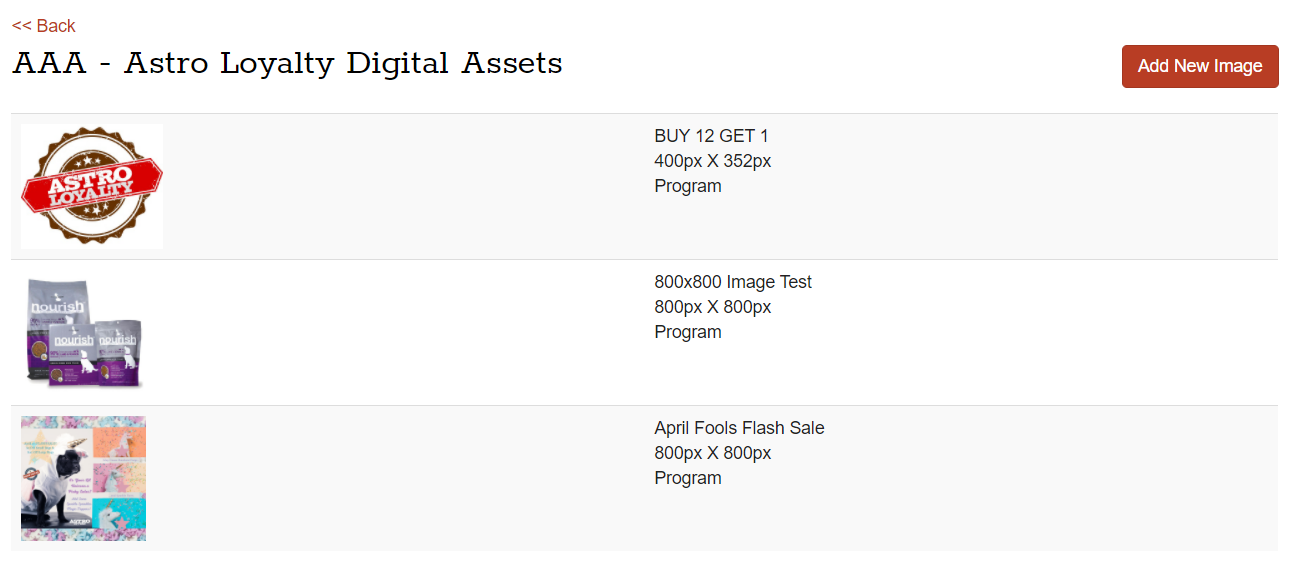Screen dimensions: 1299x578
Task: Open the nourish pet food bags thumbnail
Action: [85, 332]
